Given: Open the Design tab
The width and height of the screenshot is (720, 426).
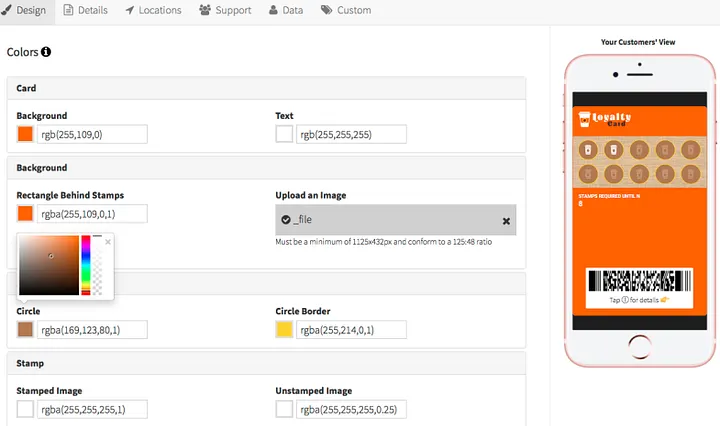Looking at the screenshot, I should (26, 11).
